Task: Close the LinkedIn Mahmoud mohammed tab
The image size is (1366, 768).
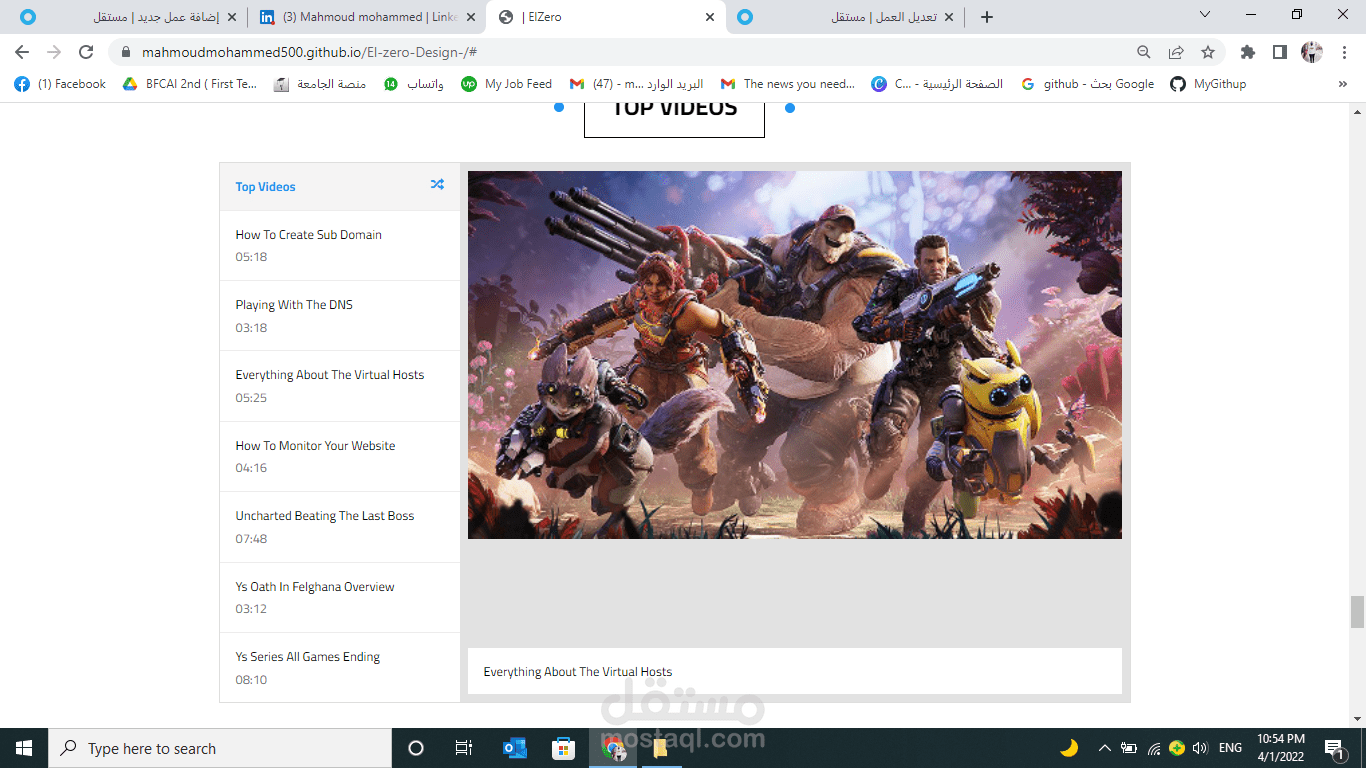Action: (x=471, y=17)
